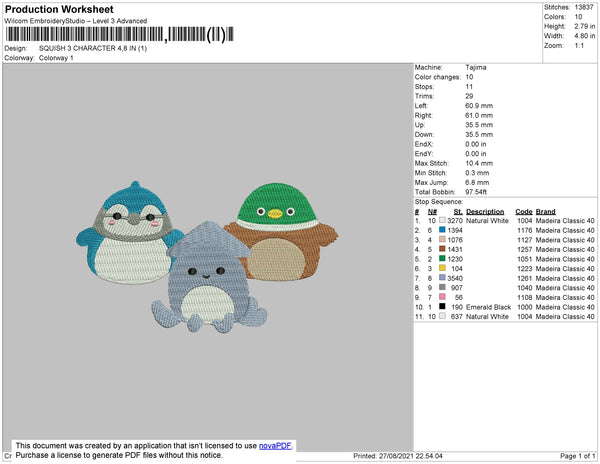Click the Width value 4.80 in

click(x=585, y=36)
